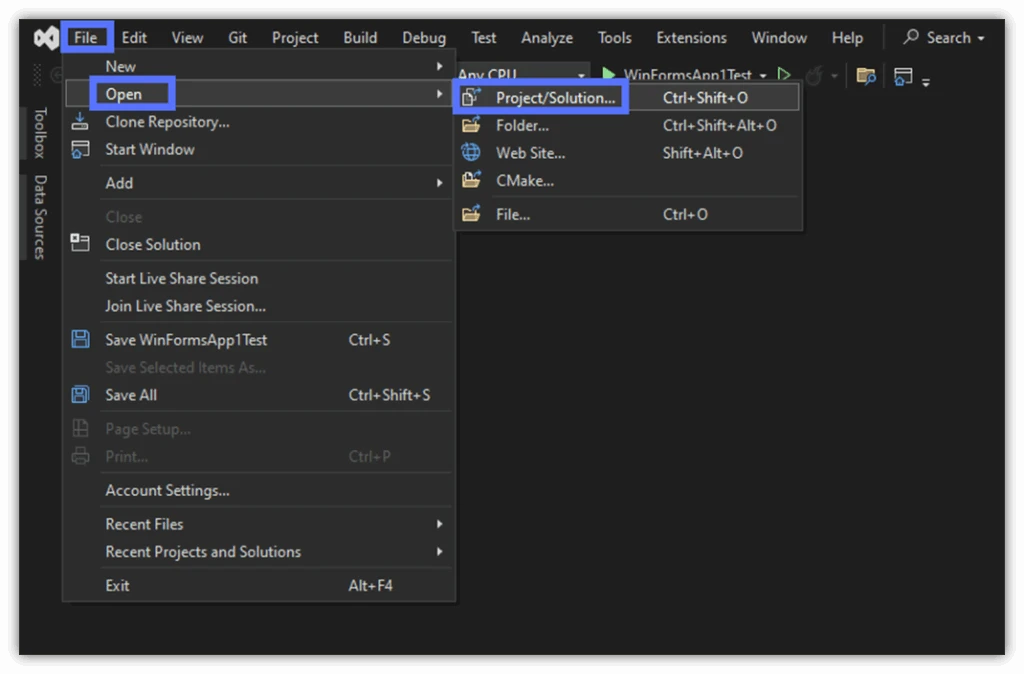Image resolution: width=1024 pixels, height=674 pixels.
Task: Open the Git menu
Action: 237,37
